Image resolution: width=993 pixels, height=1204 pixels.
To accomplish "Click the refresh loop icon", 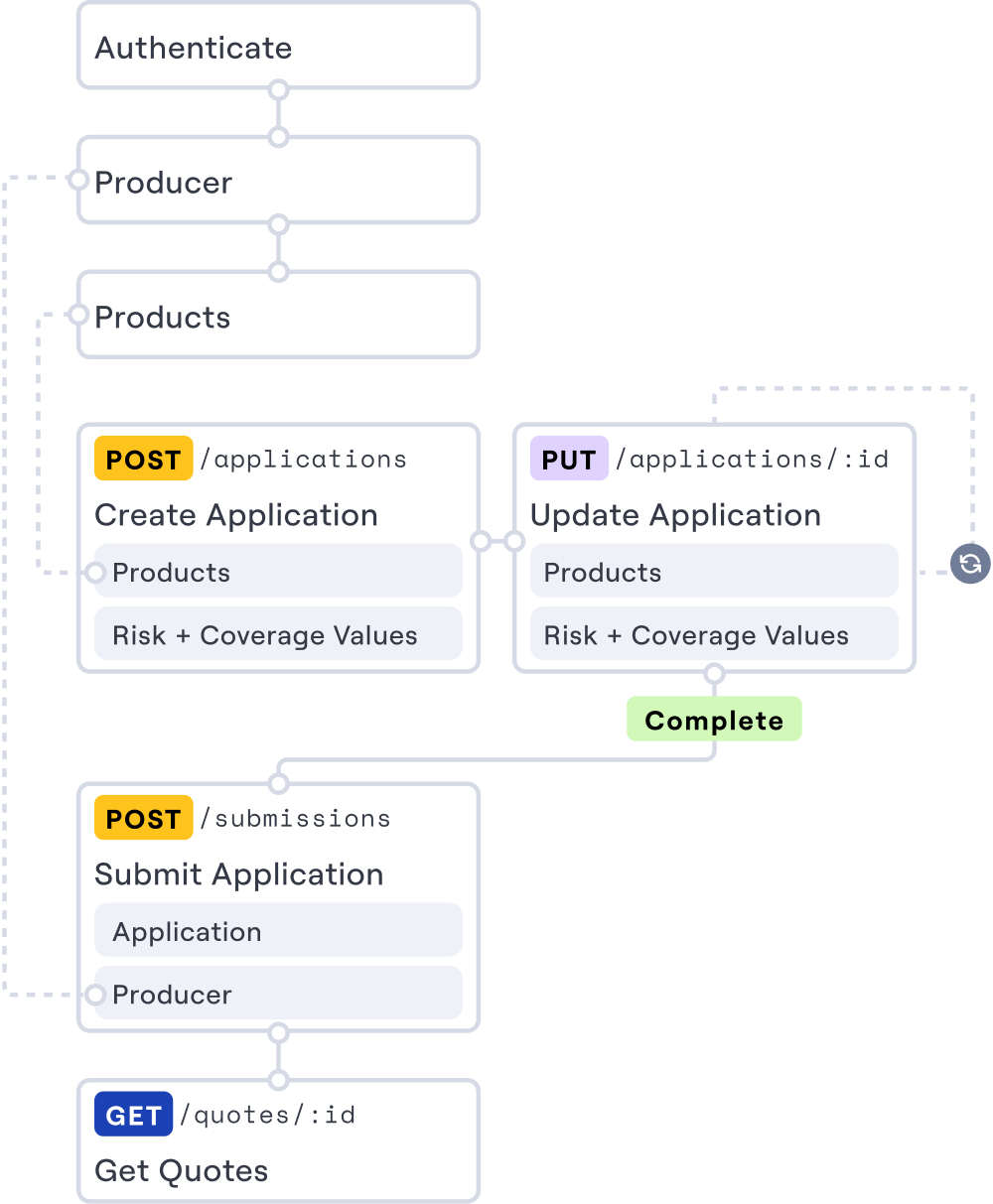I will [x=970, y=565].
